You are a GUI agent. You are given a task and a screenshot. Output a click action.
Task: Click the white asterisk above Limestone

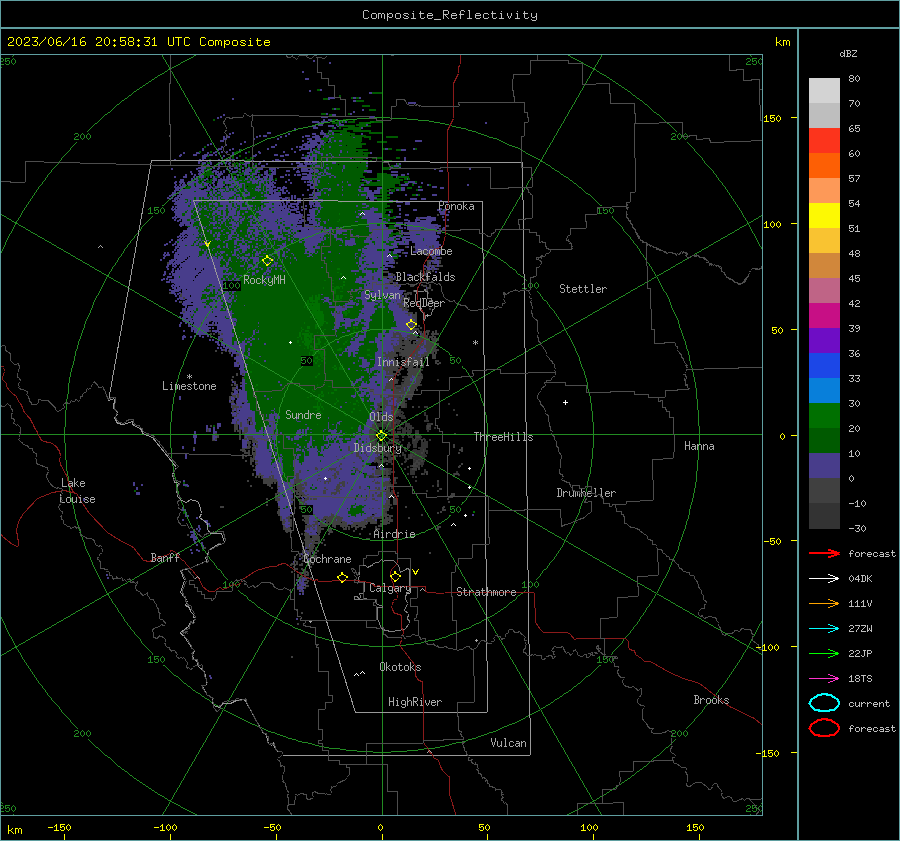[189, 377]
